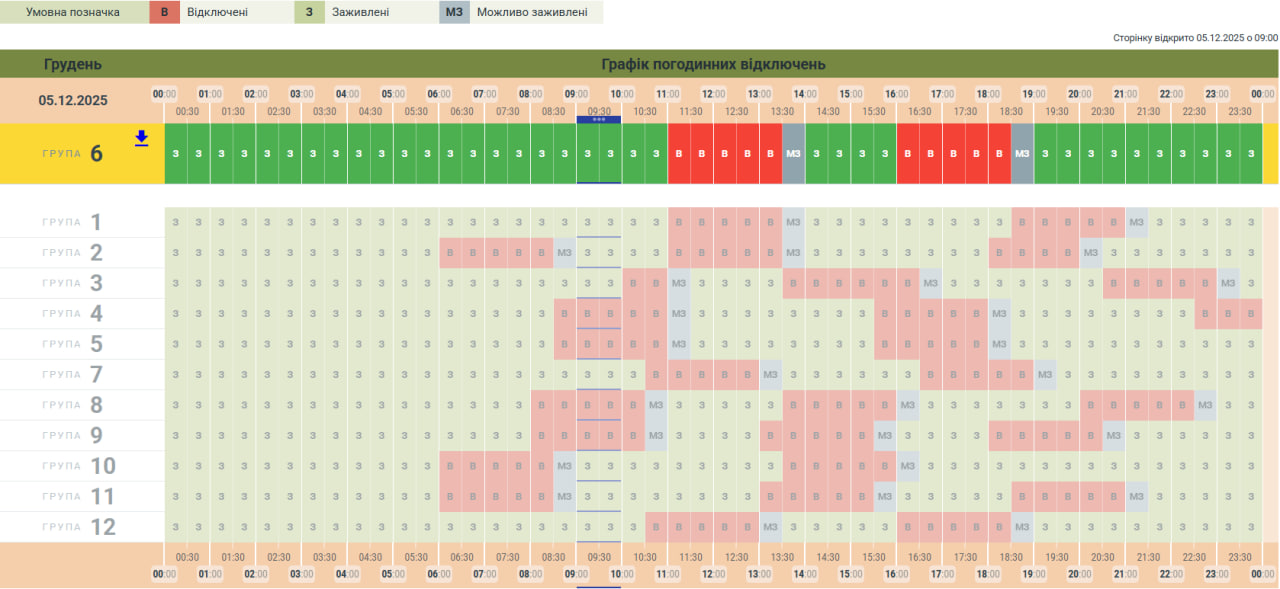The image size is (1280, 589).
Task: Click the 05.12.2025 date cell
Action: coord(73,100)
